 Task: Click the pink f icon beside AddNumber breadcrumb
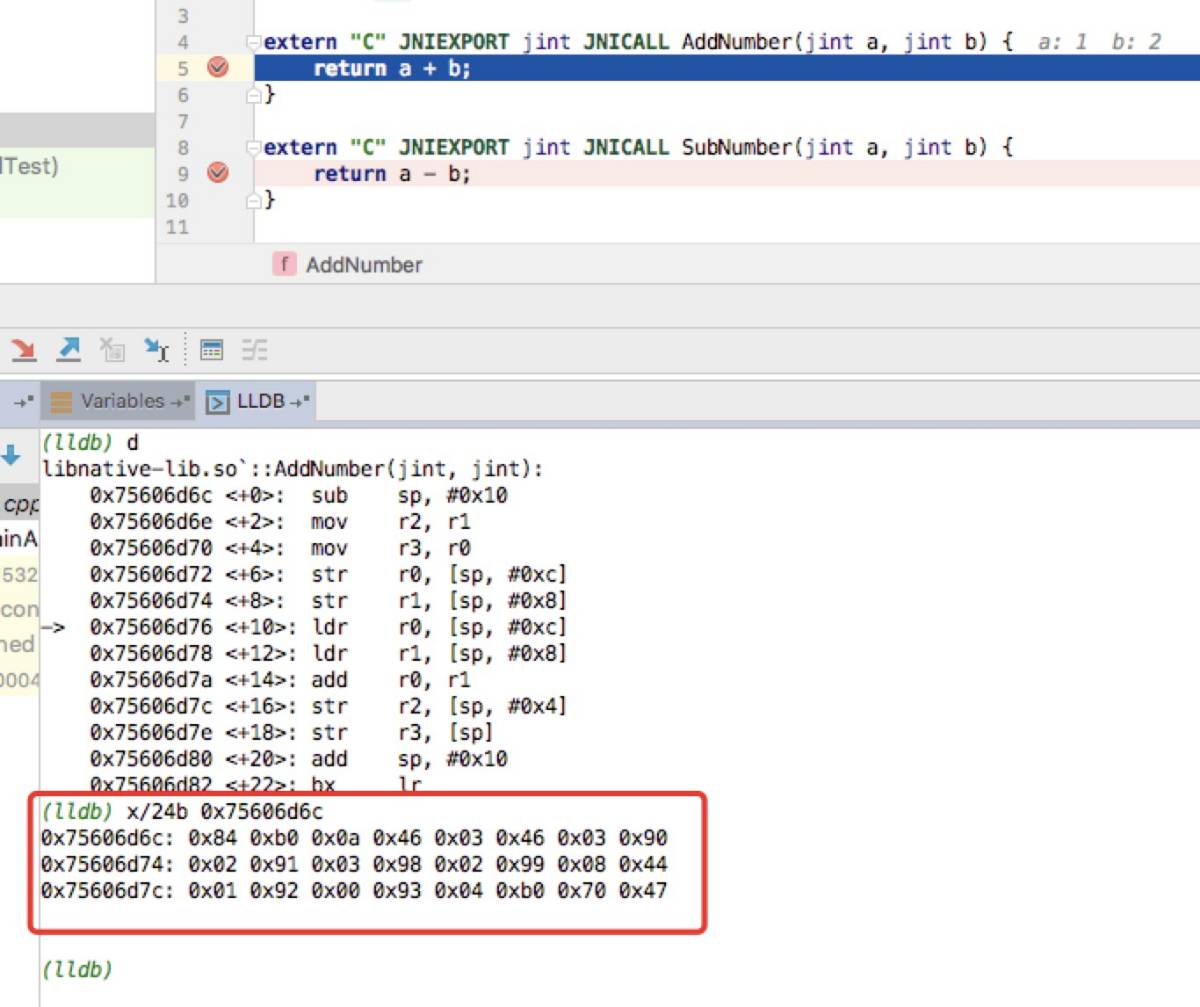[285, 264]
